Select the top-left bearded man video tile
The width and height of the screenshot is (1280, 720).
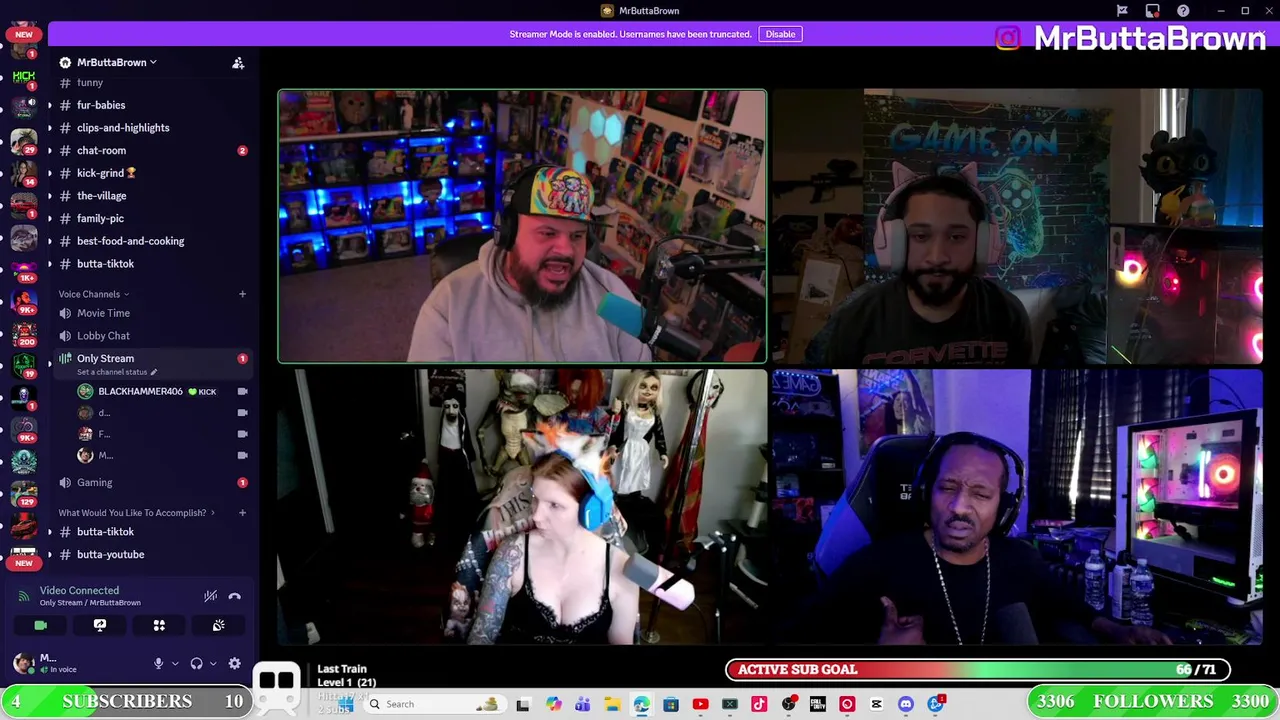pos(522,226)
